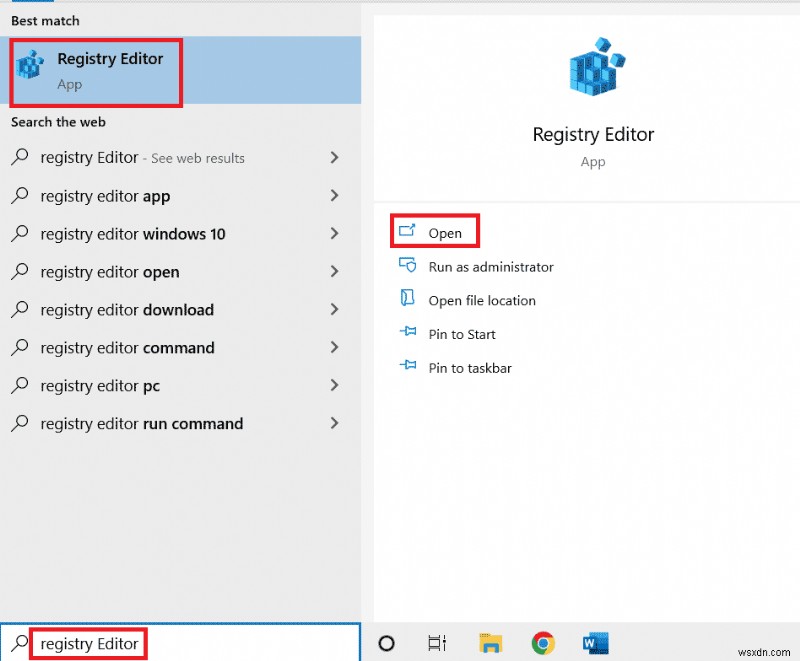The height and width of the screenshot is (661, 800).
Task: Launch File Explorer from the taskbar
Action: (x=490, y=643)
